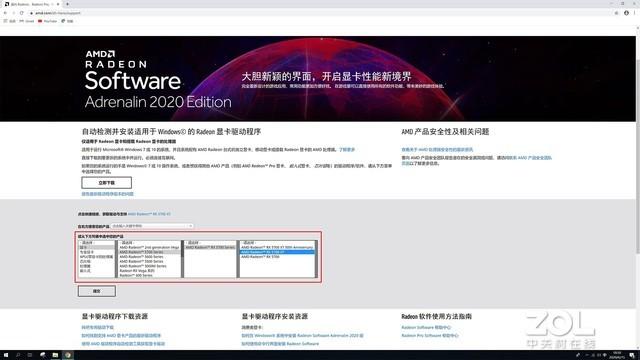Select AMD Radeon 2nd generation Vega
Viewport: 640px width, 360px height.
click(x=149, y=247)
